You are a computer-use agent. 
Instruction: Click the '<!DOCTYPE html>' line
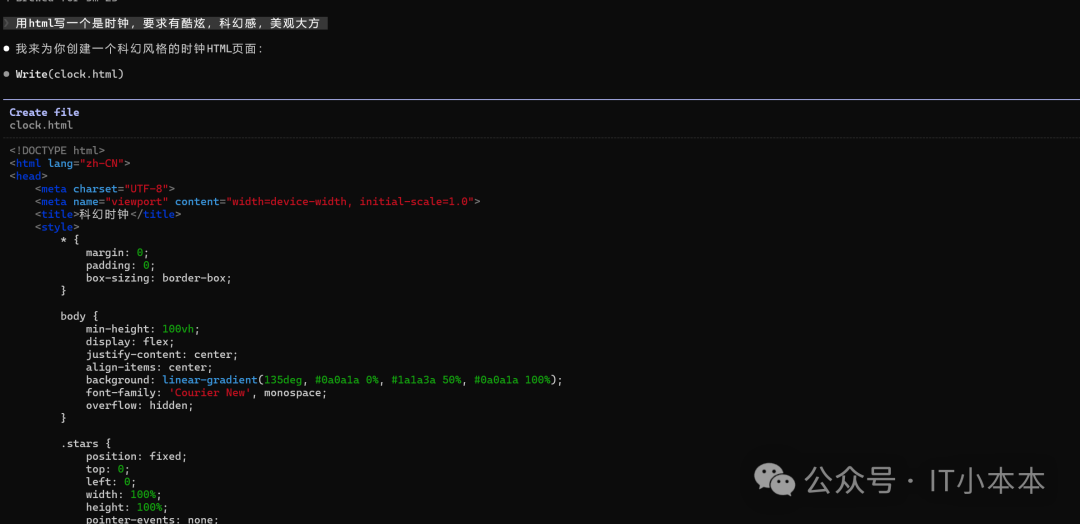click(57, 150)
